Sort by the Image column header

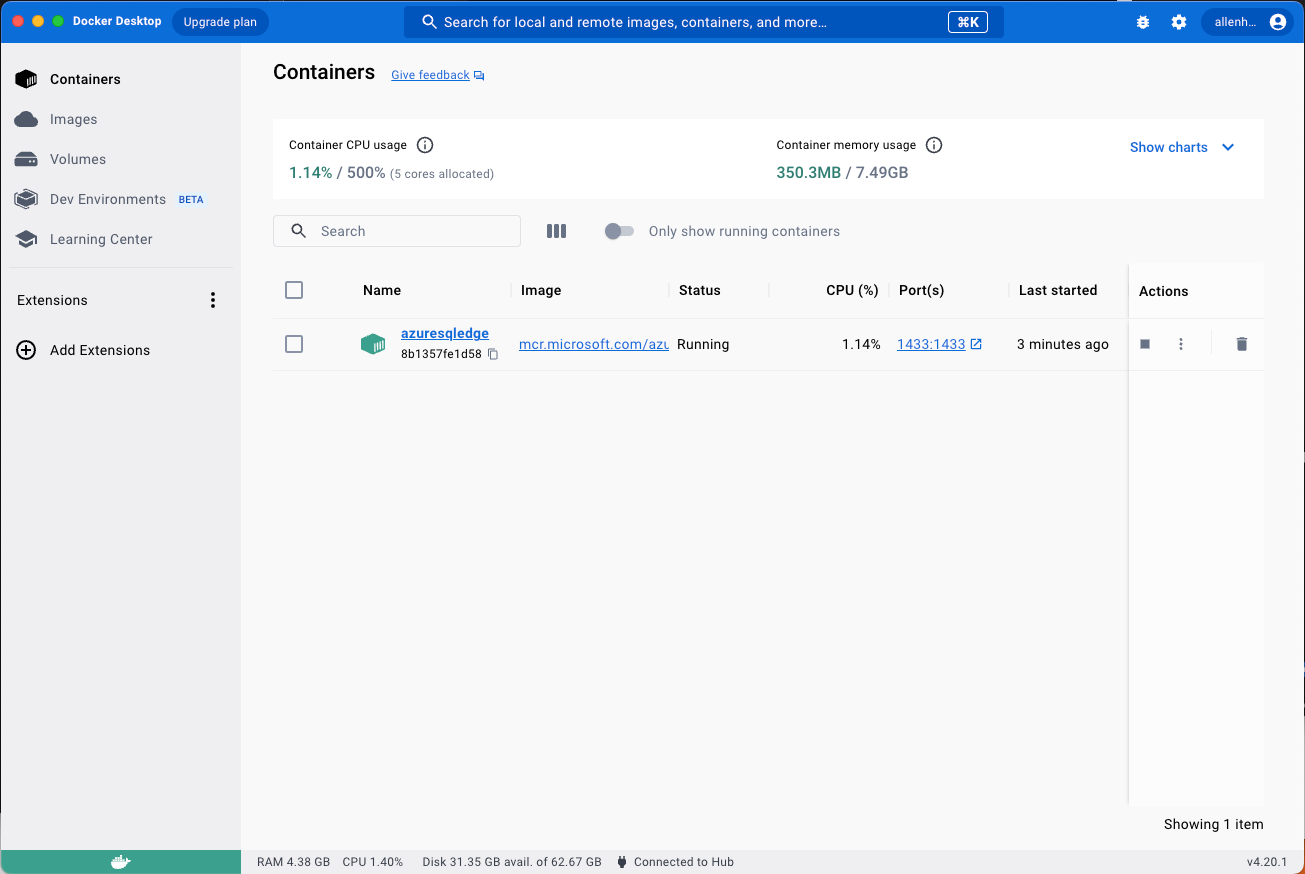point(541,290)
